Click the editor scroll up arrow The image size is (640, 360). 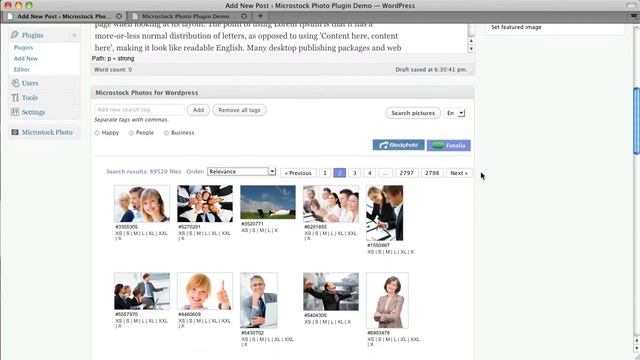471,41
